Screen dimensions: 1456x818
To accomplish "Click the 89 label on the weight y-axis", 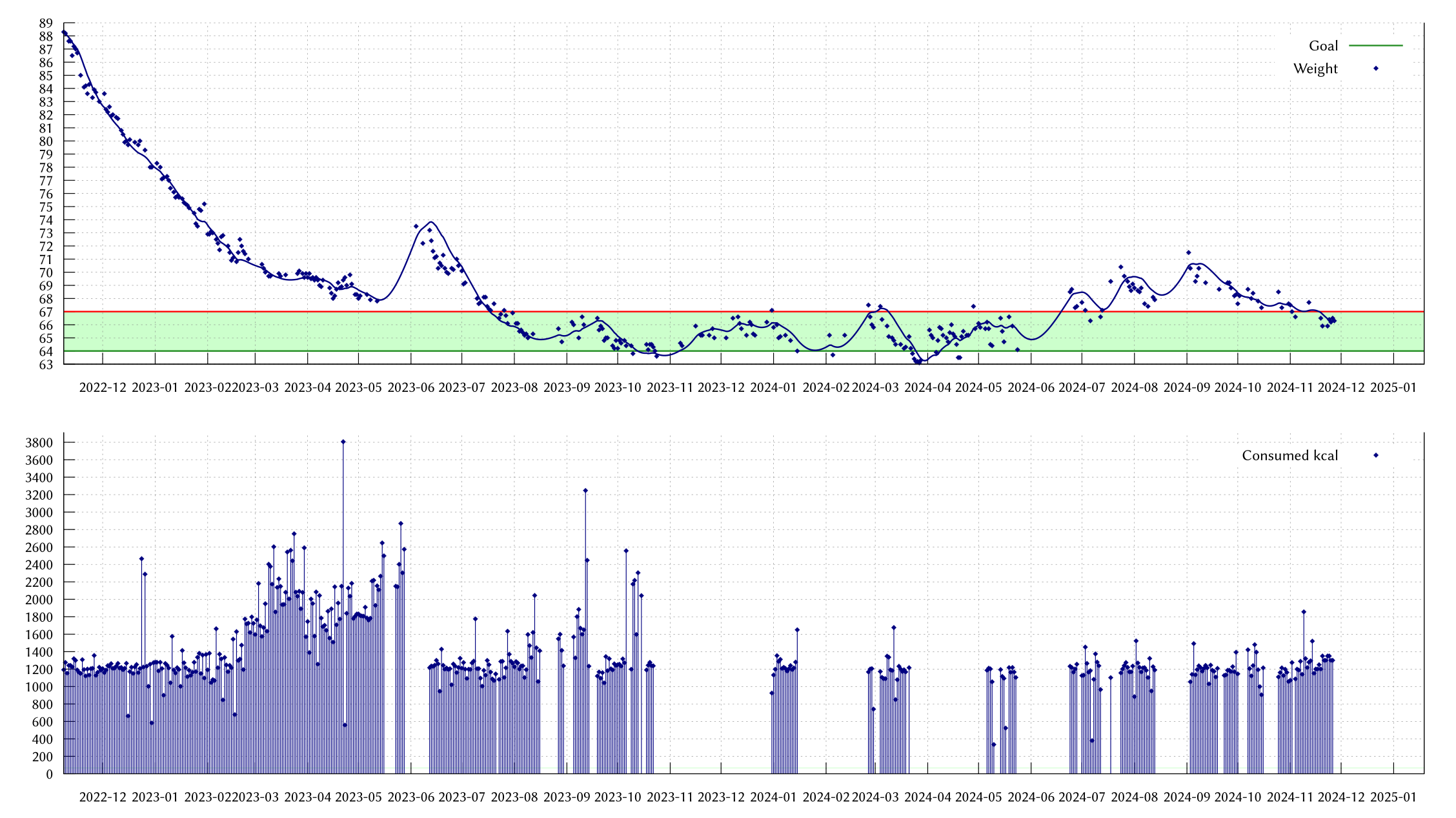I will pos(45,23).
